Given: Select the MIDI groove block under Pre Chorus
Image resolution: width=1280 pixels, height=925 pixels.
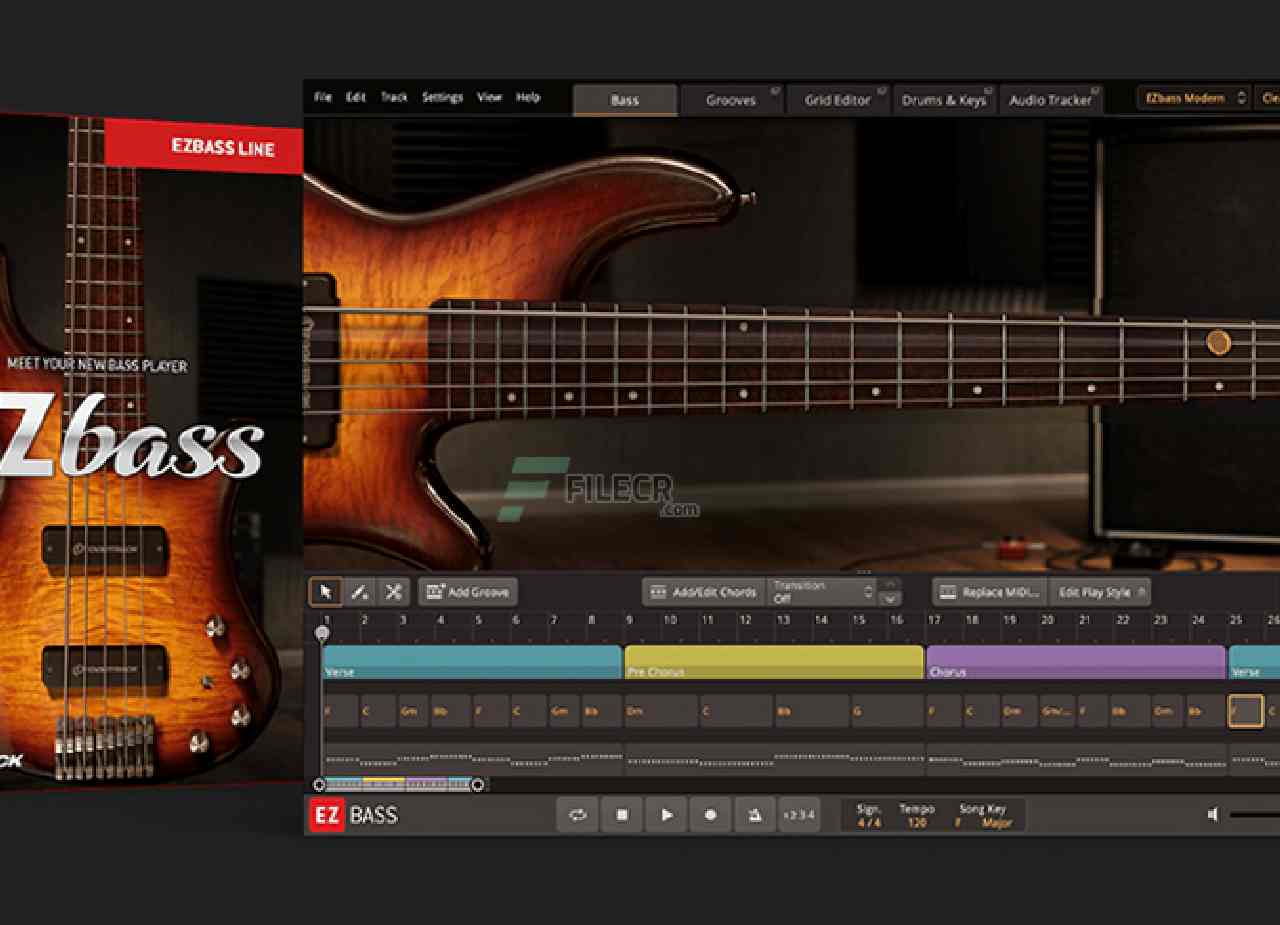Looking at the screenshot, I should (774, 759).
